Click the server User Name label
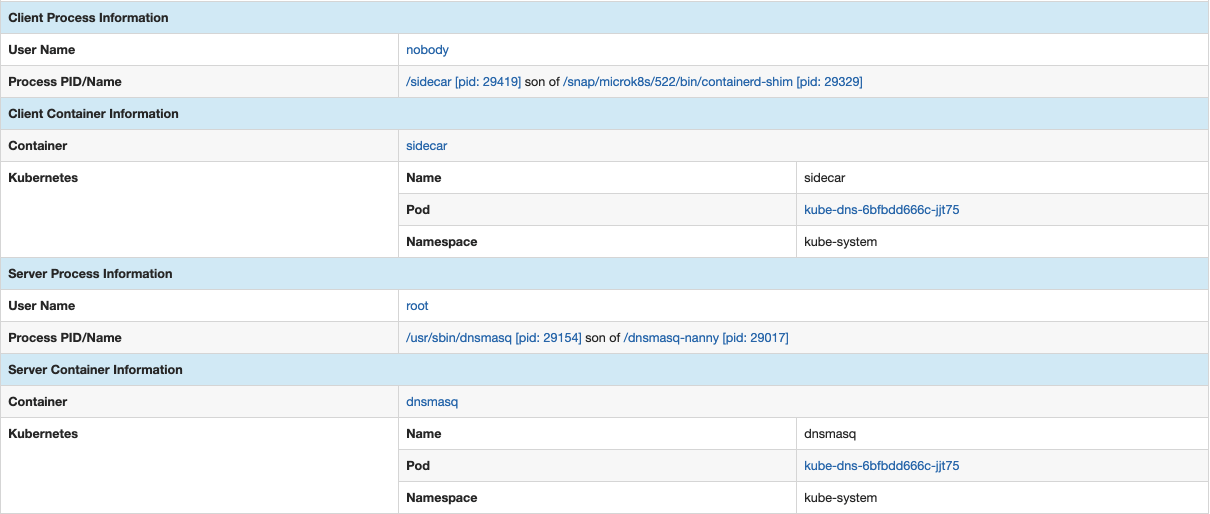The width and height of the screenshot is (1210, 514). click(x=41, y=305)
